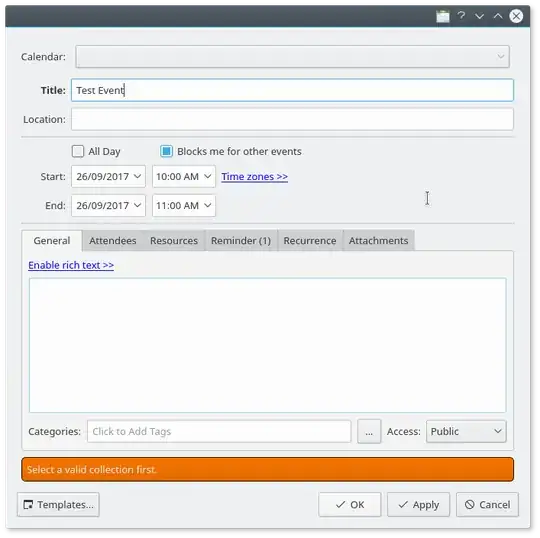Open the Recurrence tab
The height and width of the screenshot is (538, 540).
310,240
